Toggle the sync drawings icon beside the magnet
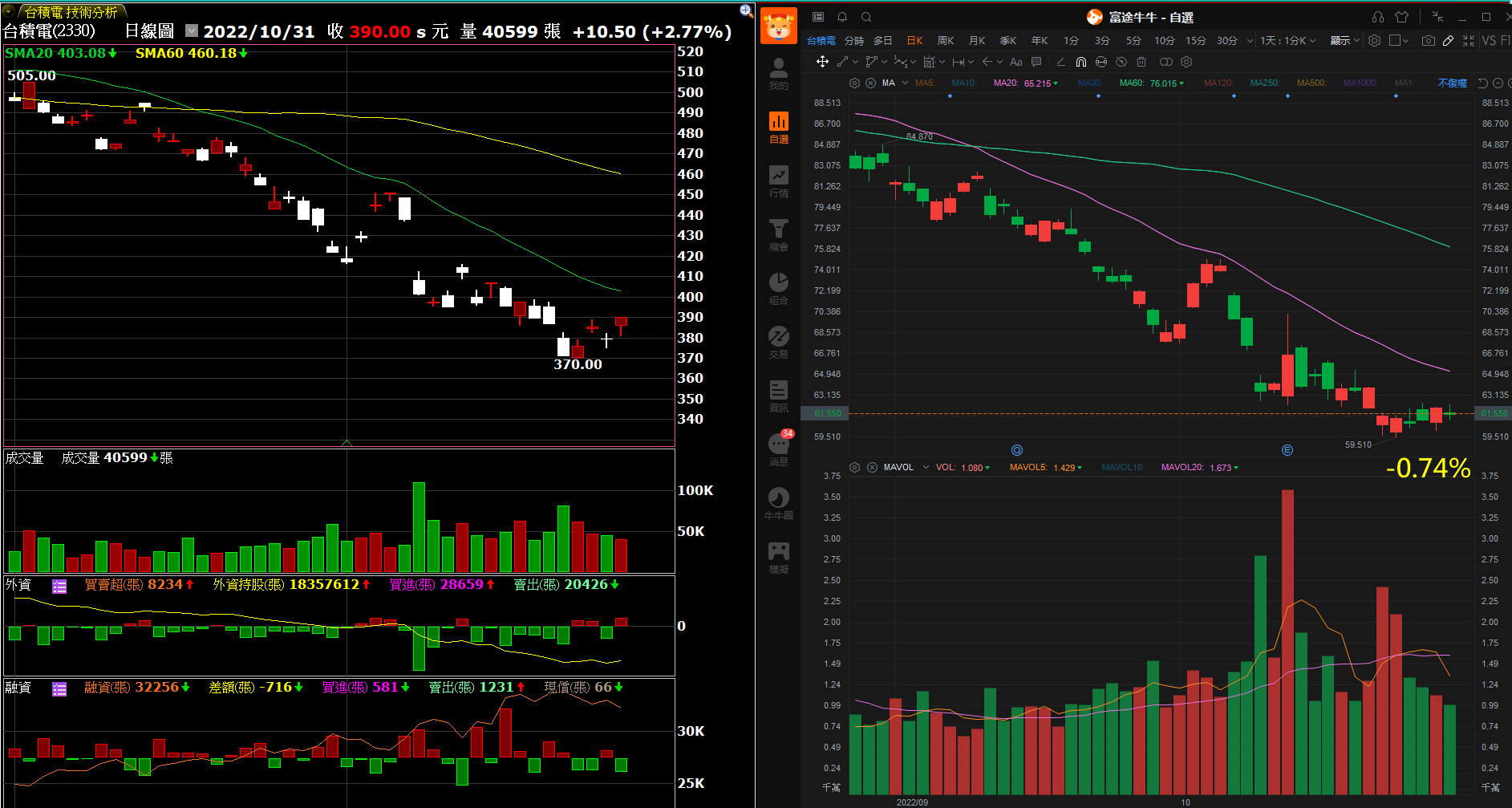This screenshot has height=808, width=1512. [x=1101, y=62]
